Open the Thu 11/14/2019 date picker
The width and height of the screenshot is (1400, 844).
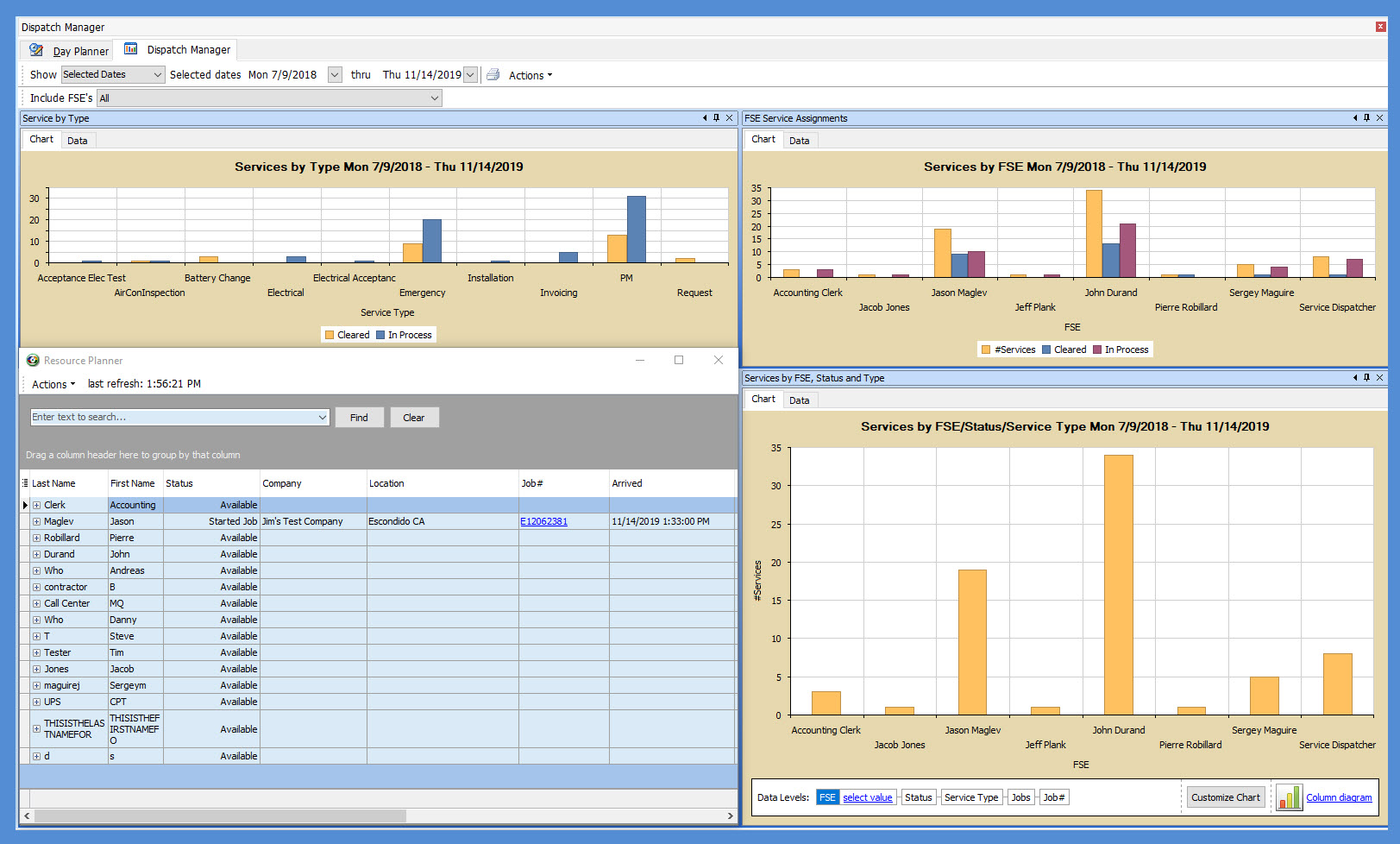coord(470,74)
